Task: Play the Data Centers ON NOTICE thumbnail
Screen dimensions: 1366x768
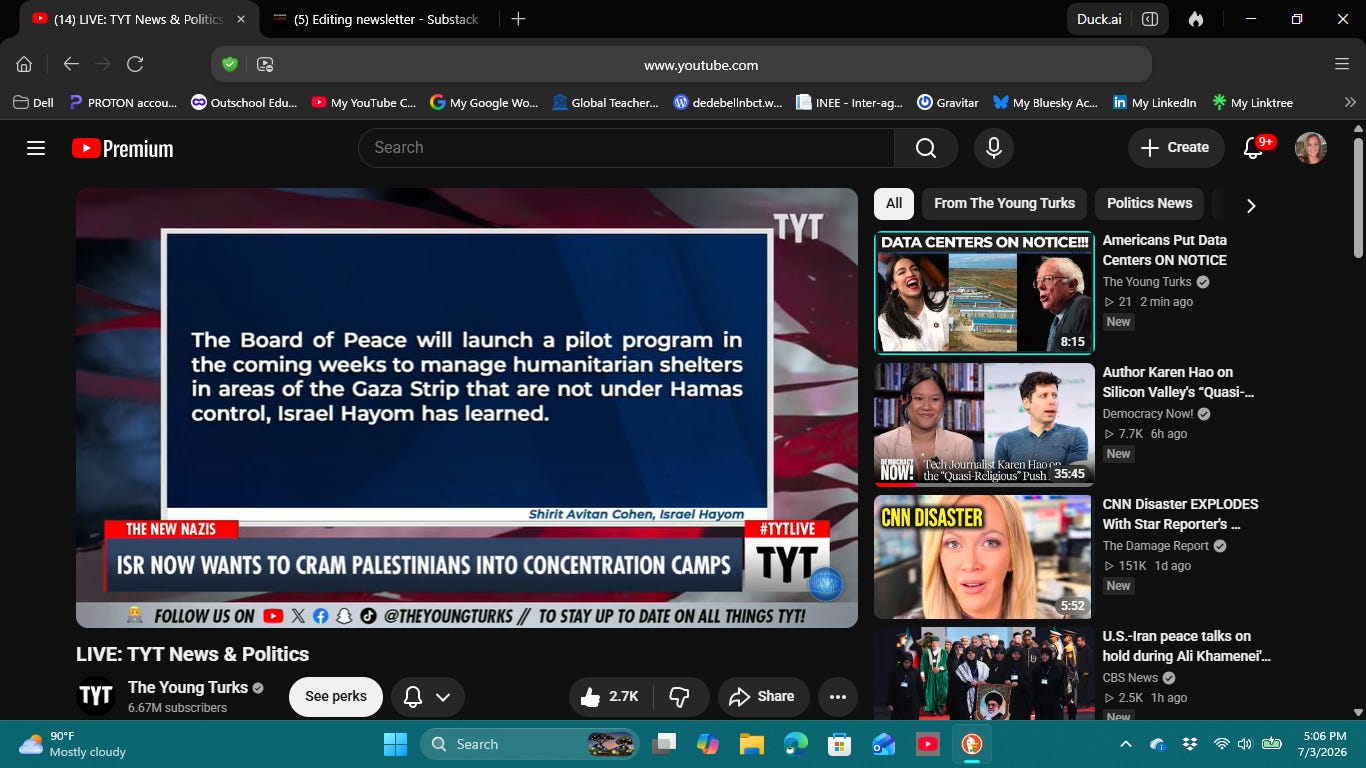Action: (x=984, y=293)
